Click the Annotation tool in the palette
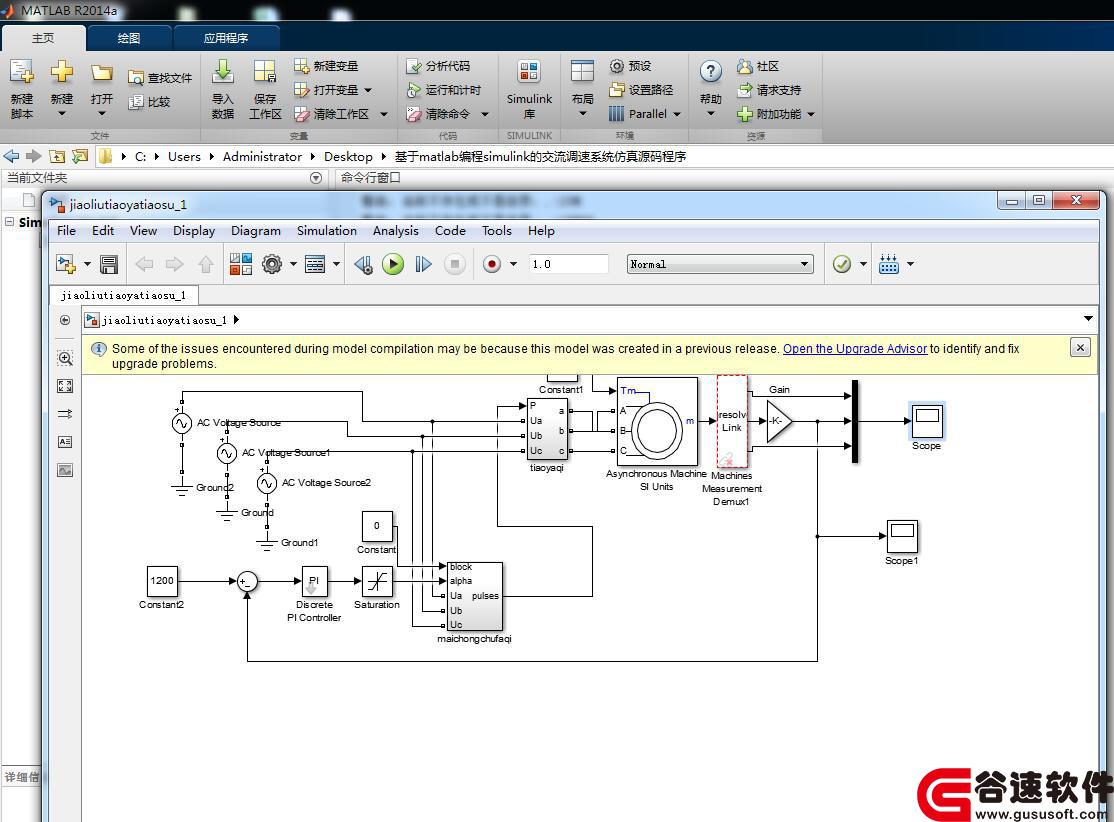The width and height of the screenshot is (1114, 822). [65, 442]
